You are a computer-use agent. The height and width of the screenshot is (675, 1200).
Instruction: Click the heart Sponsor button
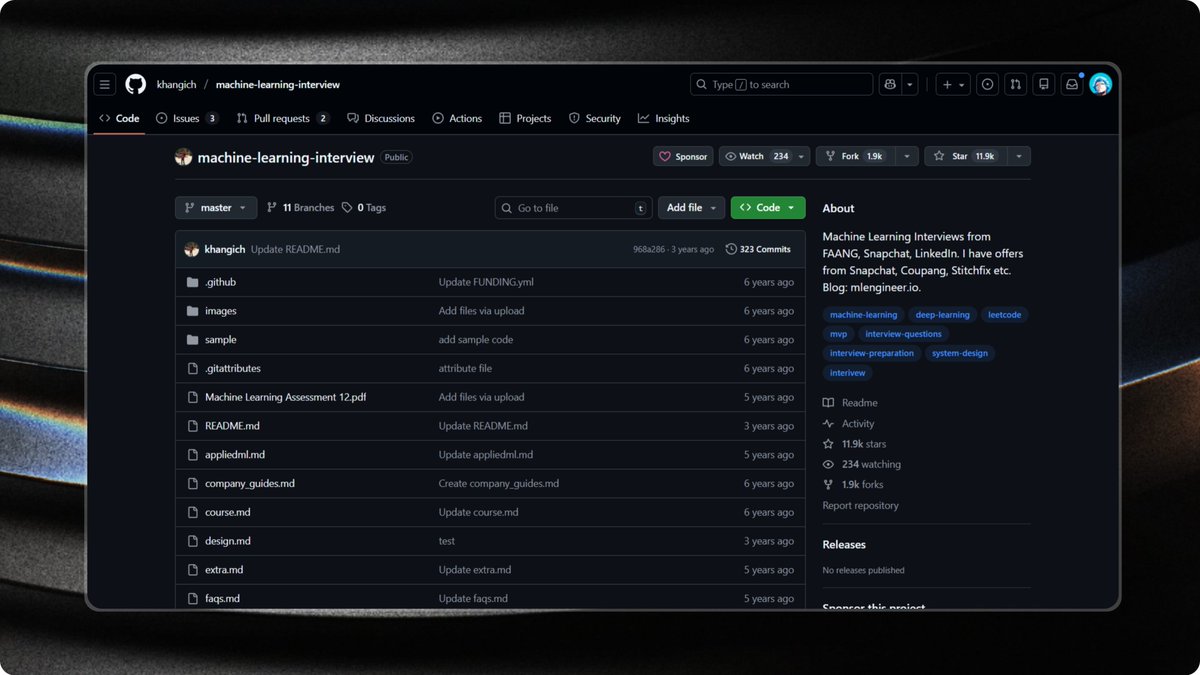pyautogui.click(x=683, y=157)
